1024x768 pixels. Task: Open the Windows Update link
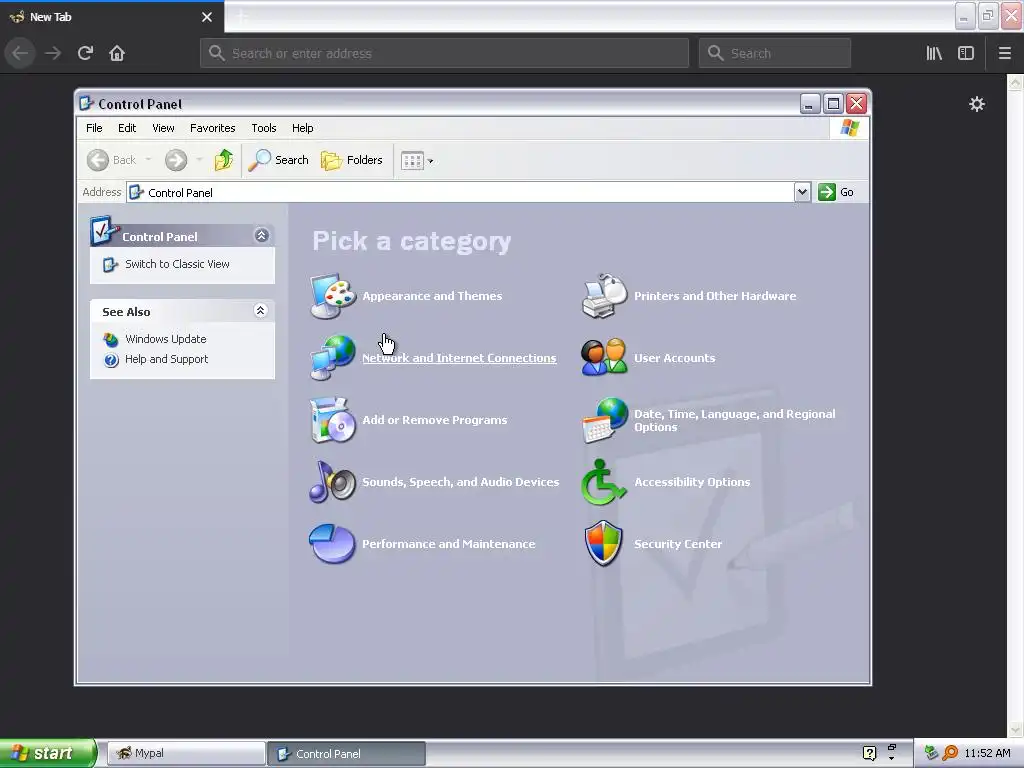coord(165,339)
